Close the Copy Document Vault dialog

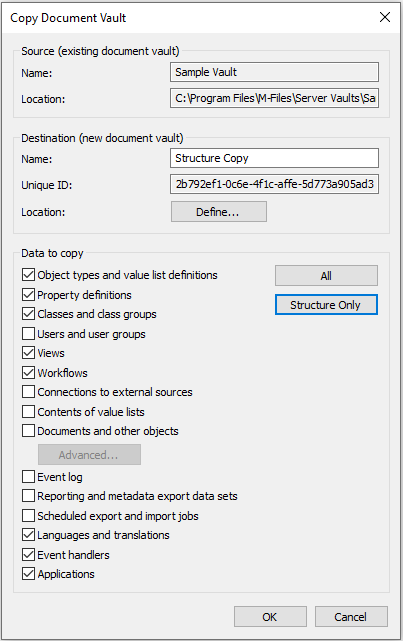coord(385,17)
